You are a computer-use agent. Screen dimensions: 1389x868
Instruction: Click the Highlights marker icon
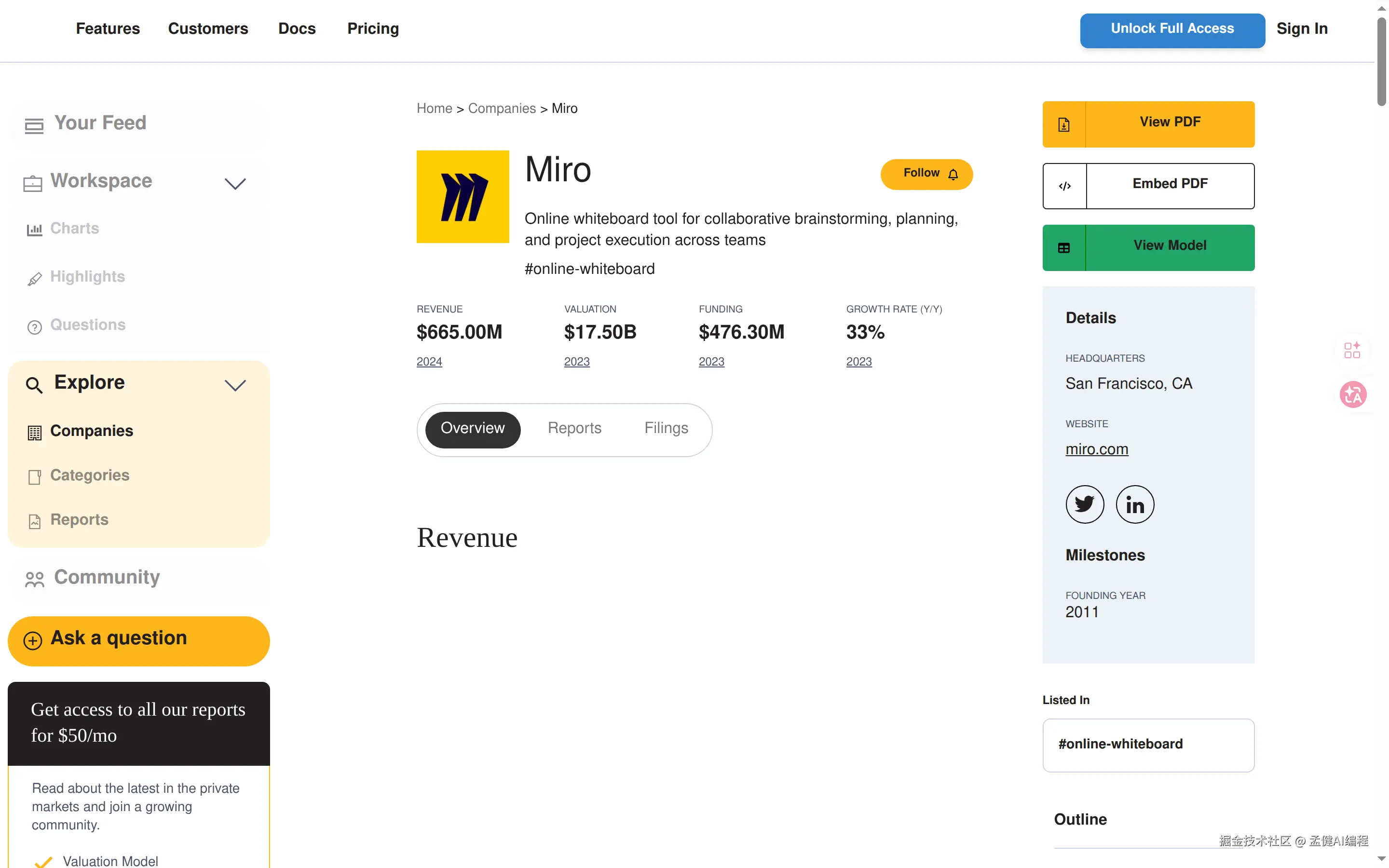tap(34, 278)
